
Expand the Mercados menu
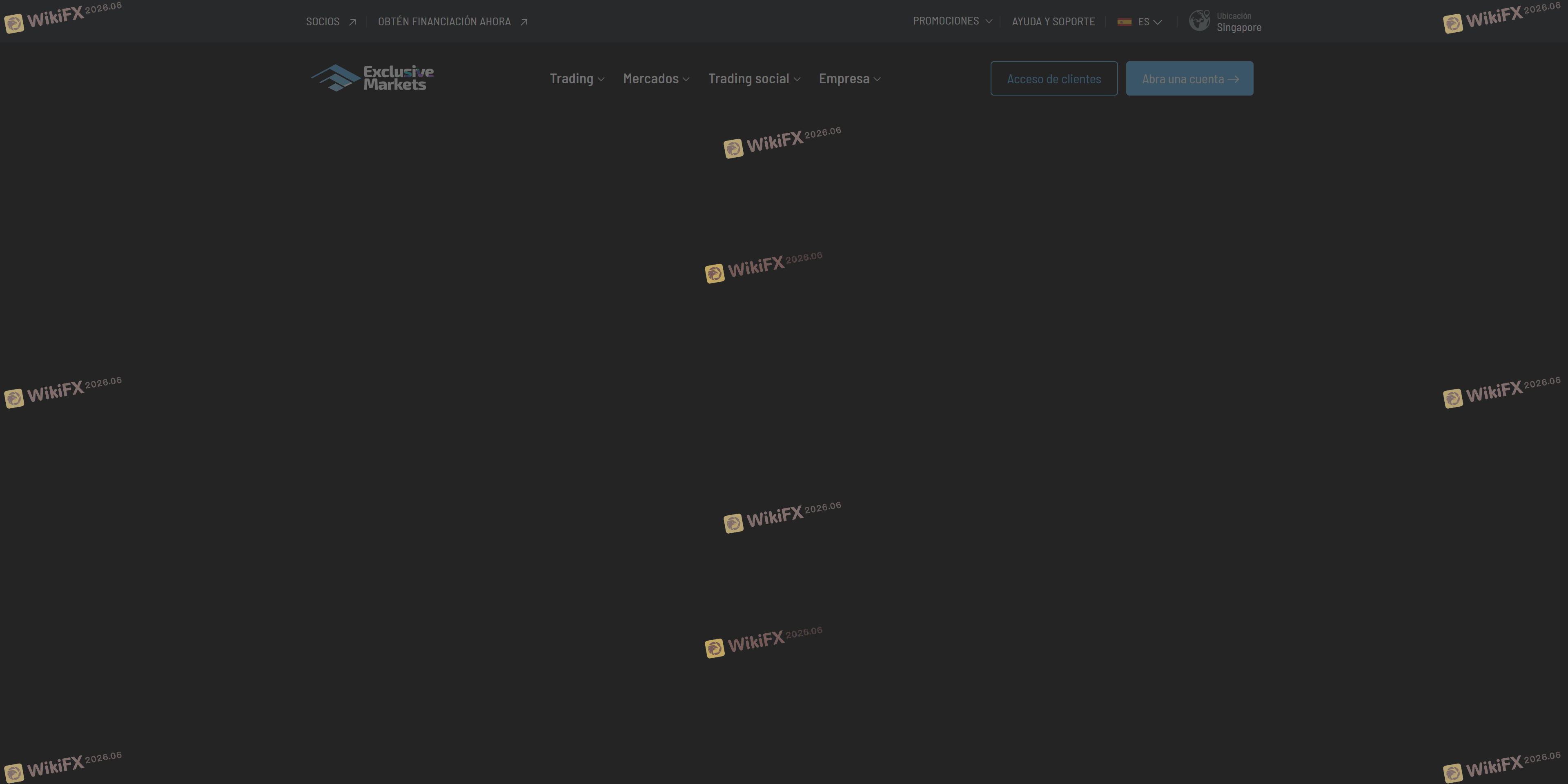click(x=656, y=78)
